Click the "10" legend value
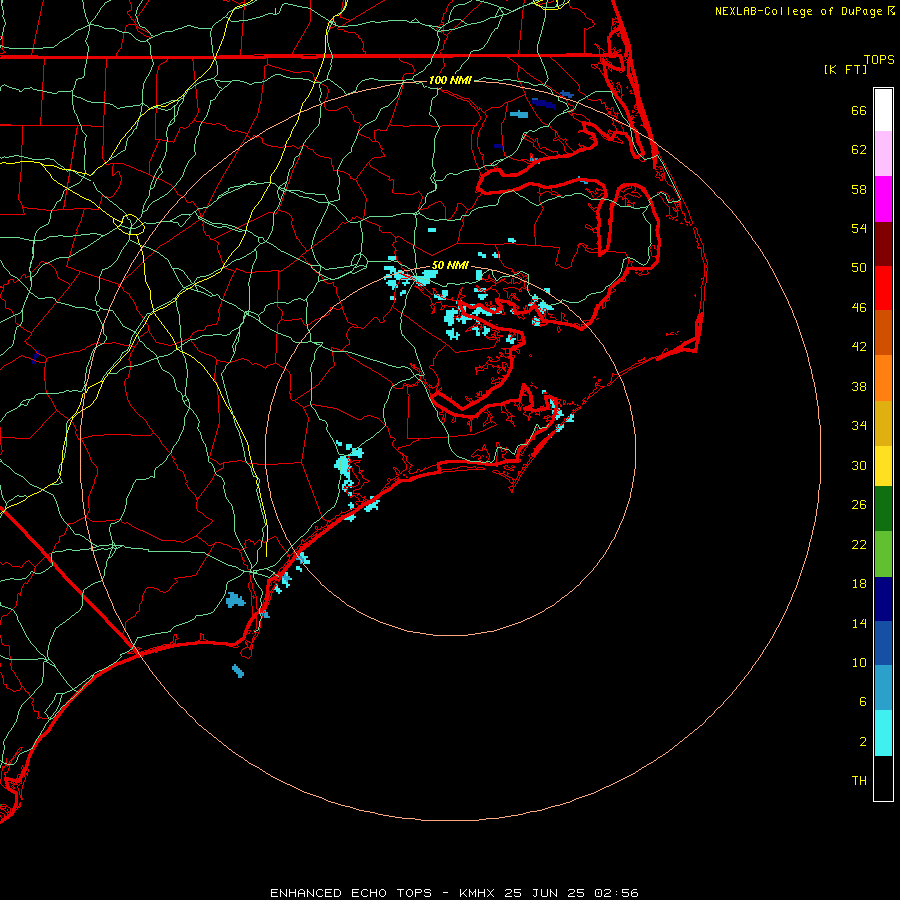Image resolution: width=900 pixels, height=900 pixels. [859, 663]
